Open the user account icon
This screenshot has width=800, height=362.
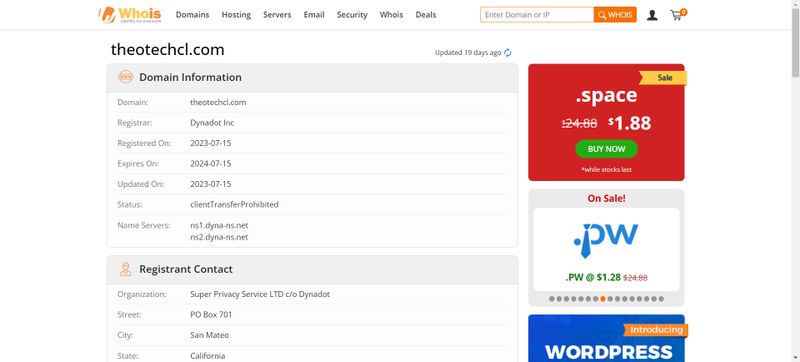click(x=652, y=15)
